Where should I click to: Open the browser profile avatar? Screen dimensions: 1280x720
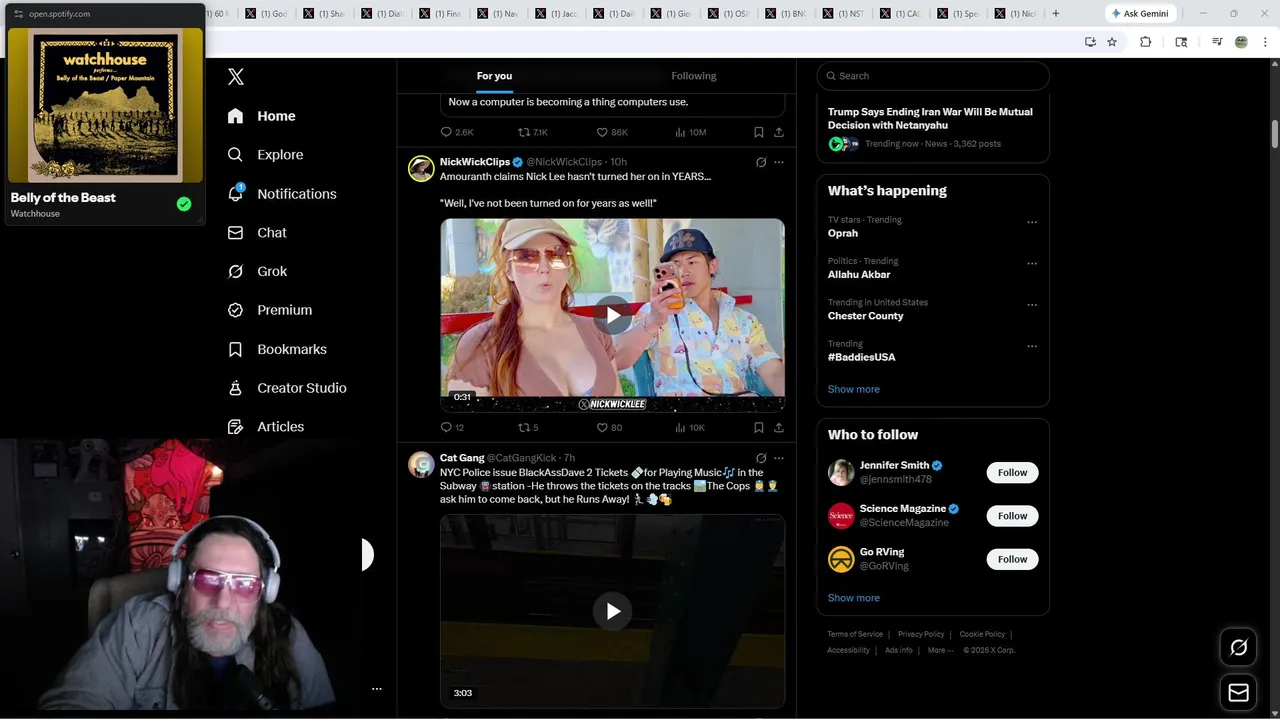[x=1241, y=42]
